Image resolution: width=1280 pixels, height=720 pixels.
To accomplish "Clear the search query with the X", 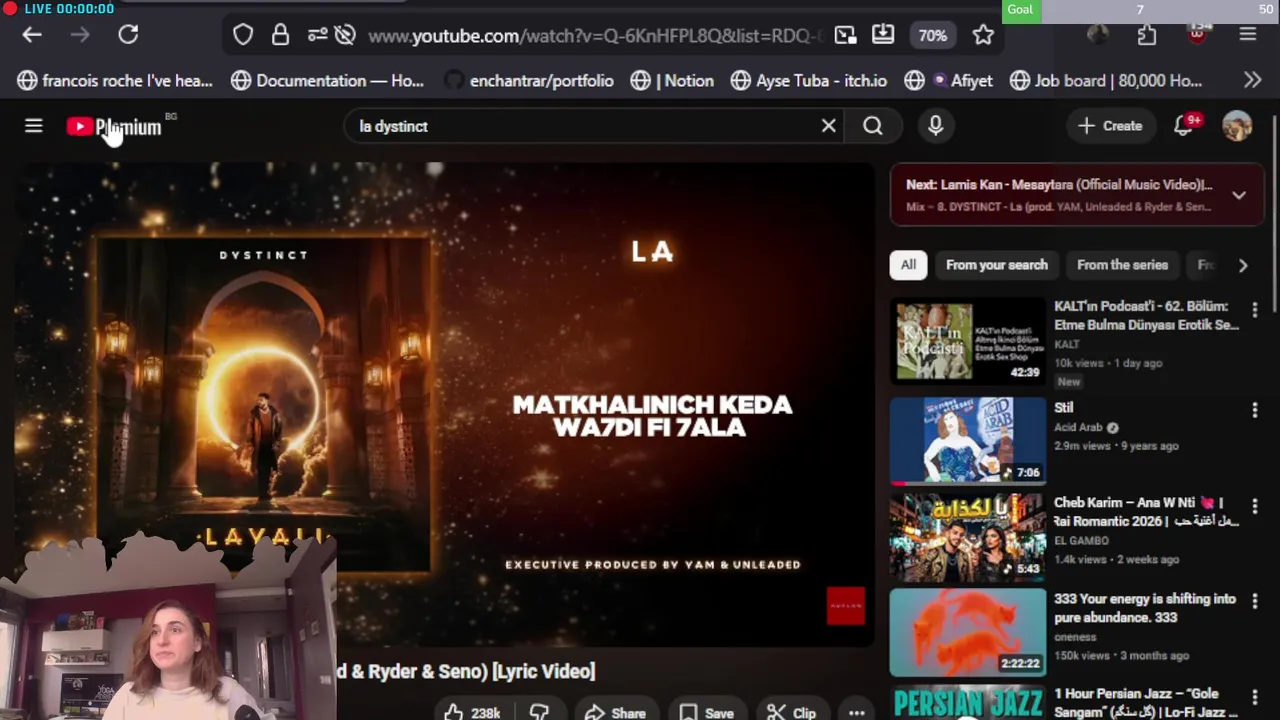I will (x=829, y=126).
